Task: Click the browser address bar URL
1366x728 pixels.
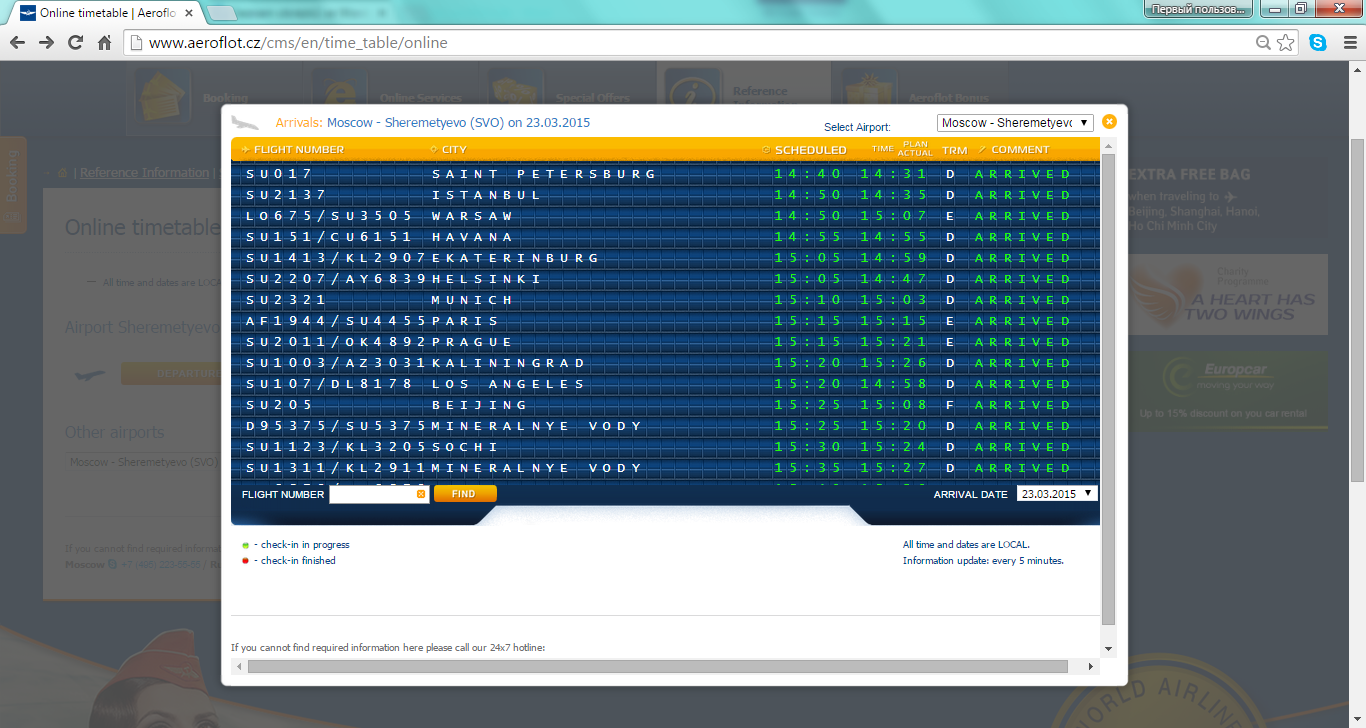Action: 298,43
